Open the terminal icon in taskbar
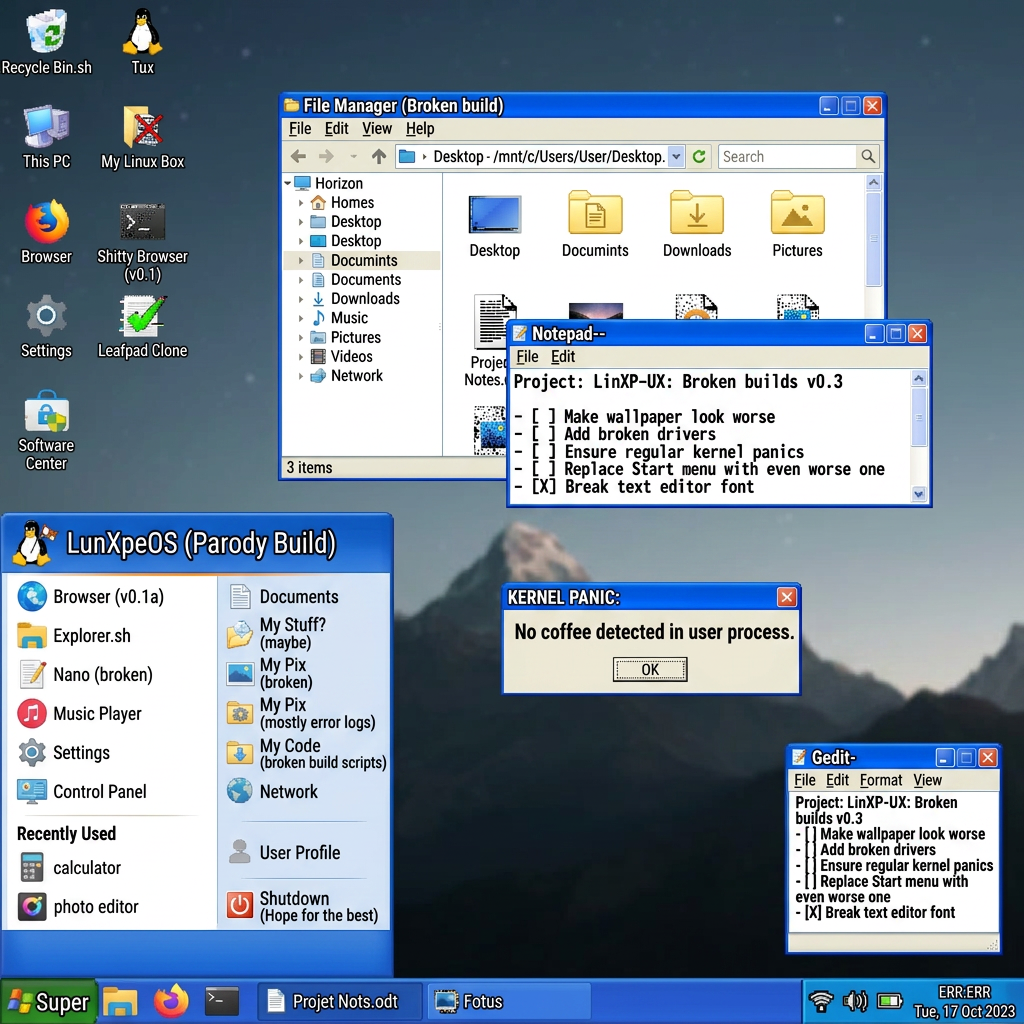The width and height of the screenshot is (1024, 1024). point(222,1000)
